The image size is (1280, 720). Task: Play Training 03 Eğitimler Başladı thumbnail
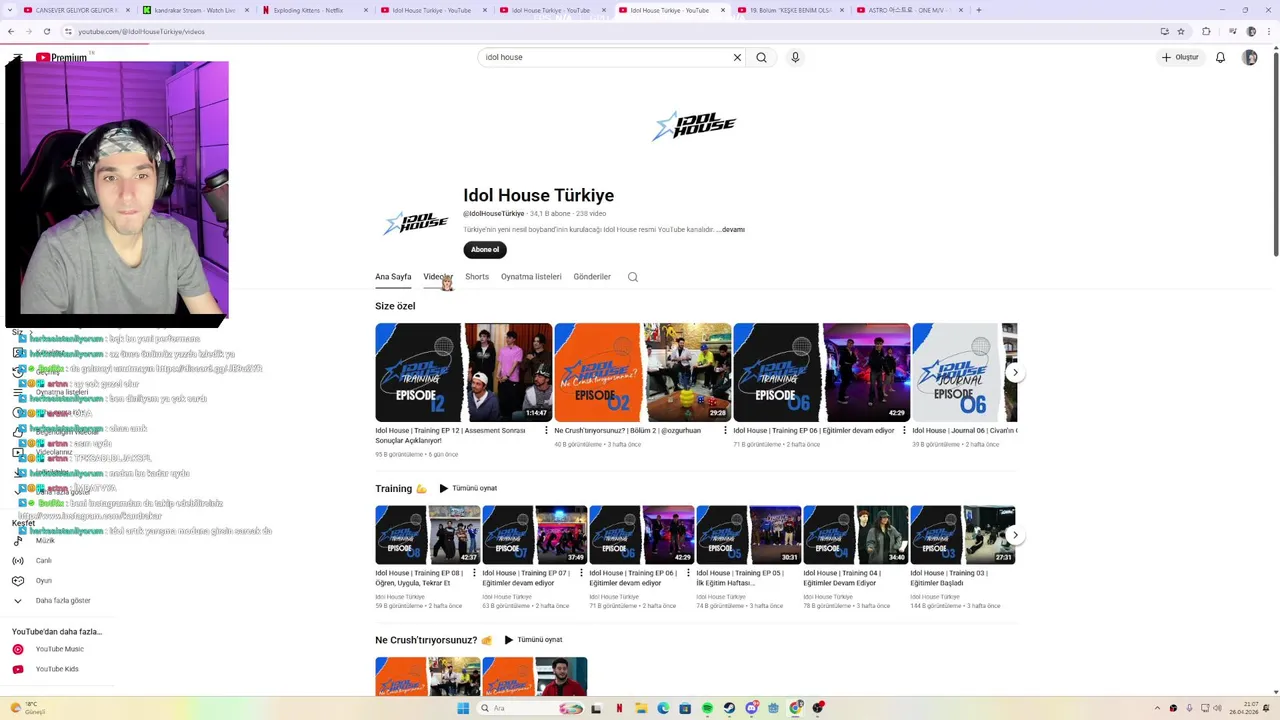pyautogui.click(x=962, y=535)
